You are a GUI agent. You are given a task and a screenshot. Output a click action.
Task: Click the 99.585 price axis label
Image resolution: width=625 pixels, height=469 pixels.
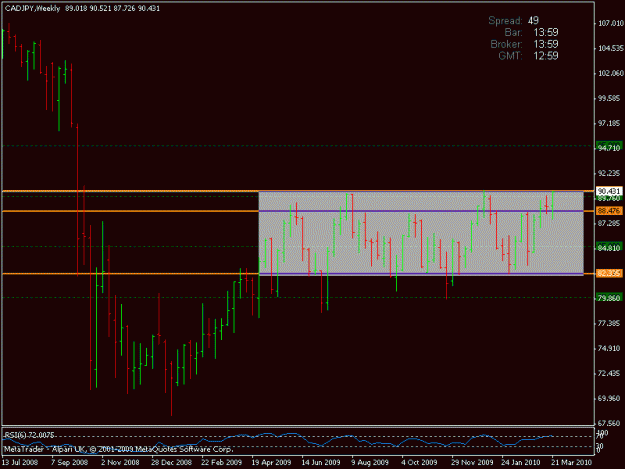click(610, 98)
